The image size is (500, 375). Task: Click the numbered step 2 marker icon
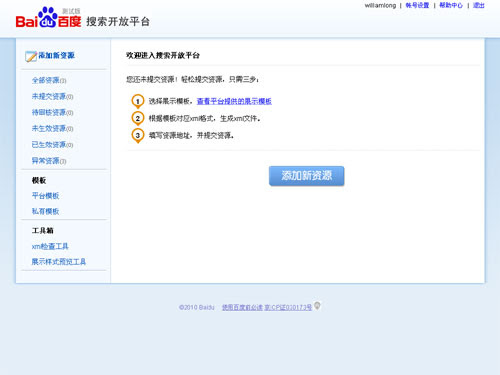tap(138, 119)
